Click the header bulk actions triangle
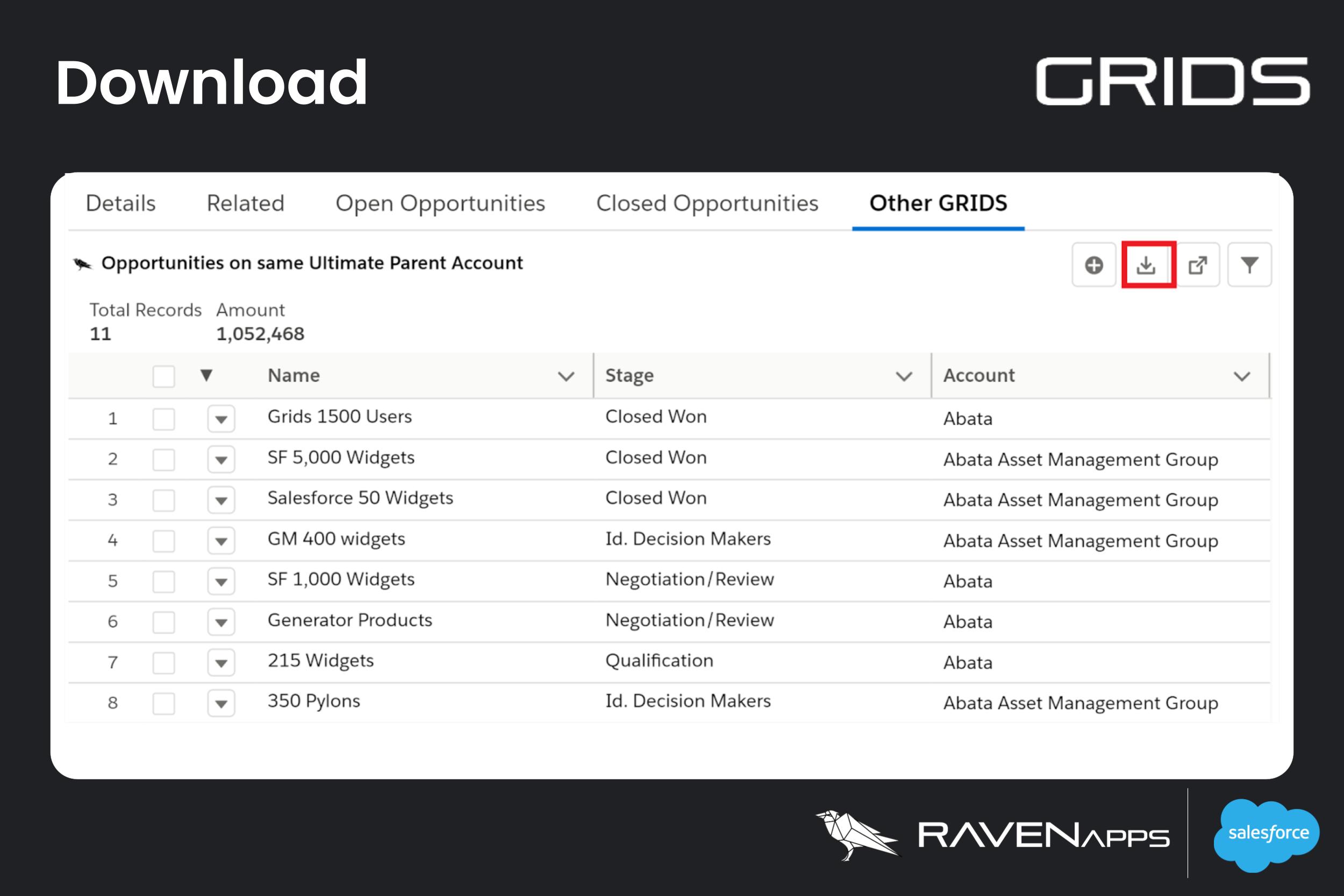 [206, 375]
